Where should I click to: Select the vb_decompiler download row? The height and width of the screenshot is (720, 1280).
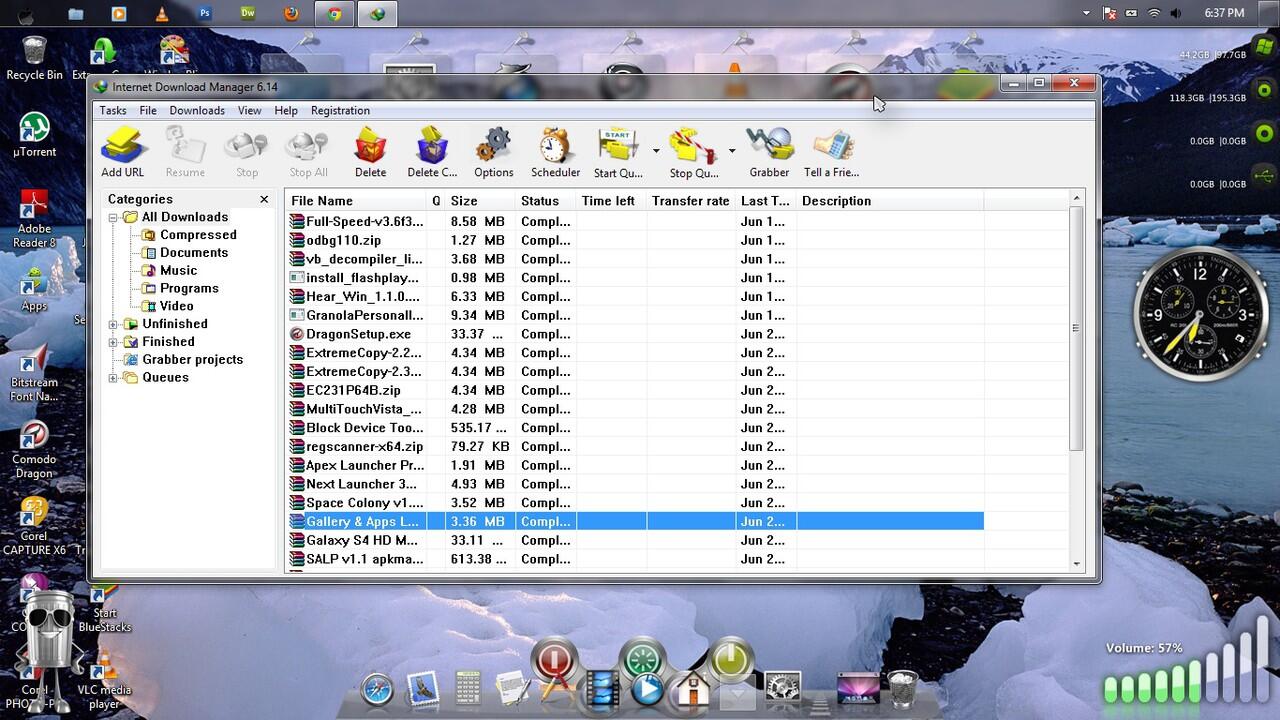pyautogui.click(x=635, y=259)
